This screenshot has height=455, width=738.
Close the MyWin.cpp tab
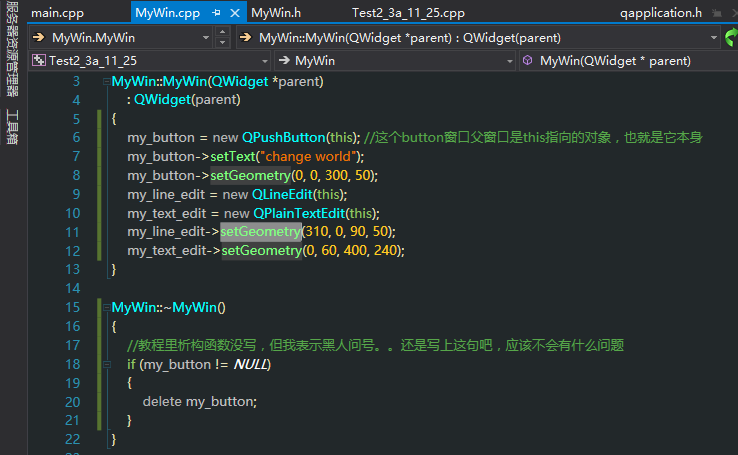pos(234,13)
